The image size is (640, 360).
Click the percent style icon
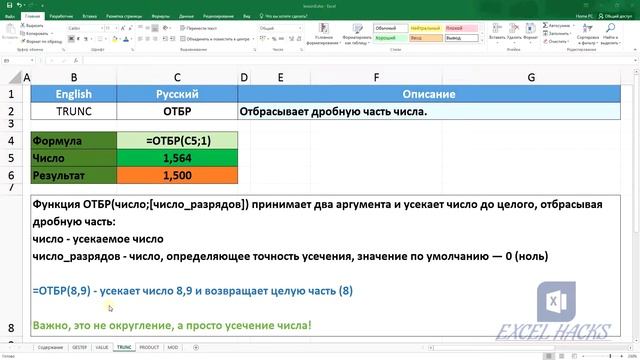tap(274, 39)
